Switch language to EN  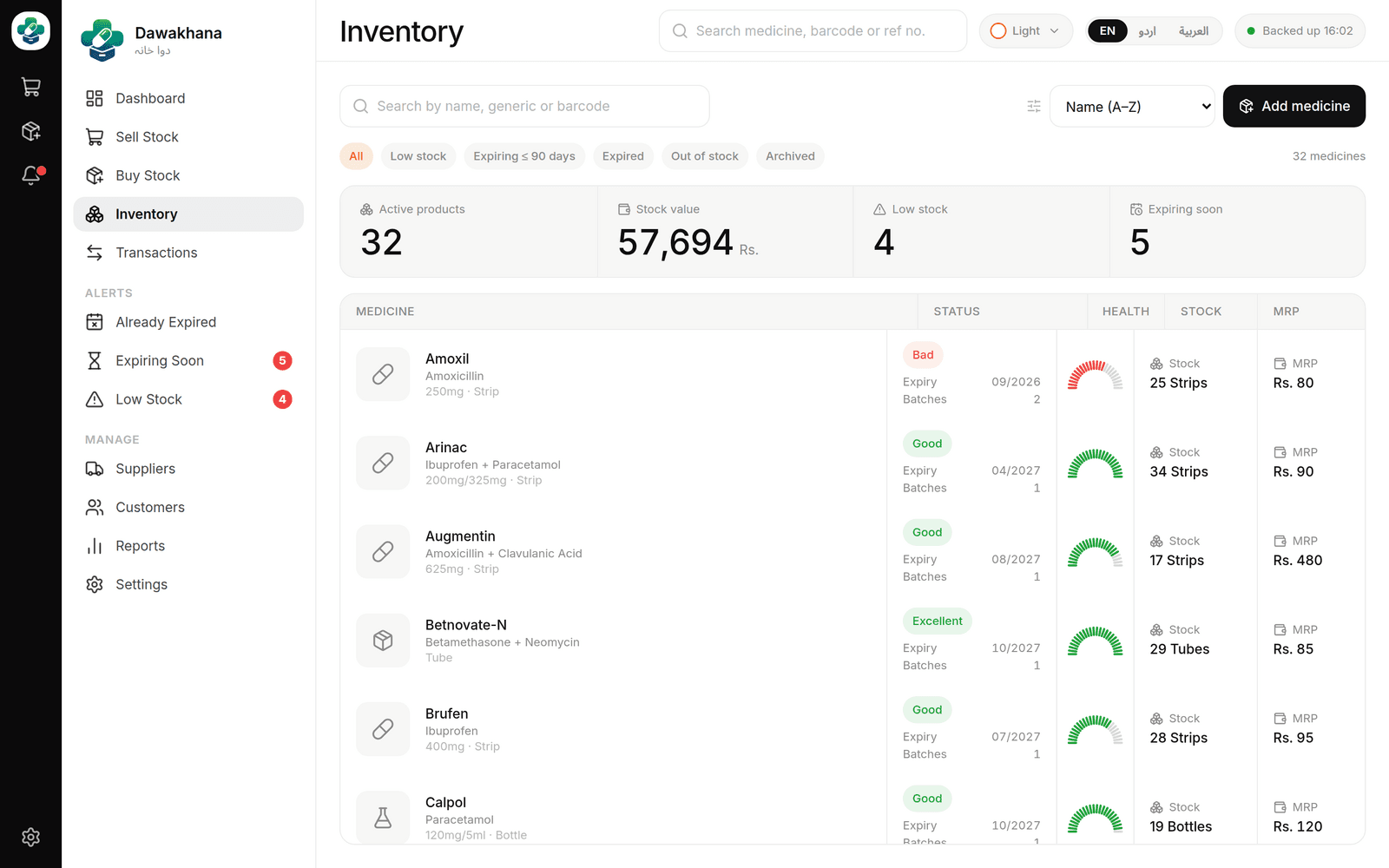[1108, 31]
